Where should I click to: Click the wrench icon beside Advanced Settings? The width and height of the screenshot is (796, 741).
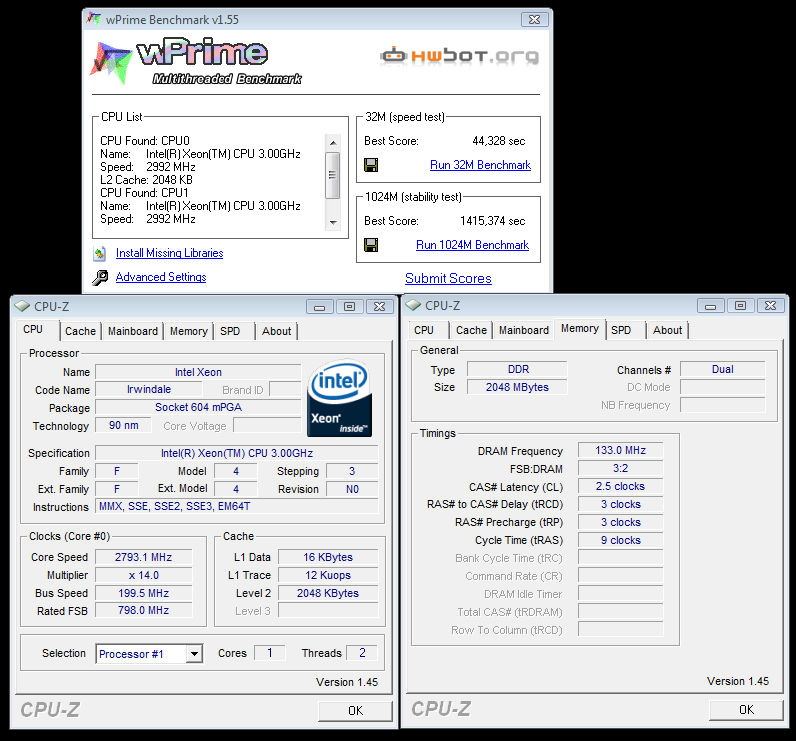click(100, 277)
